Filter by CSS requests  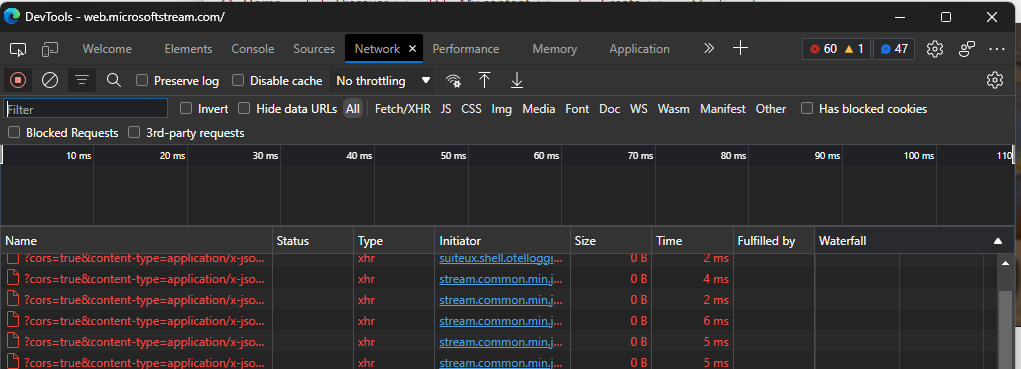(471, 109)
